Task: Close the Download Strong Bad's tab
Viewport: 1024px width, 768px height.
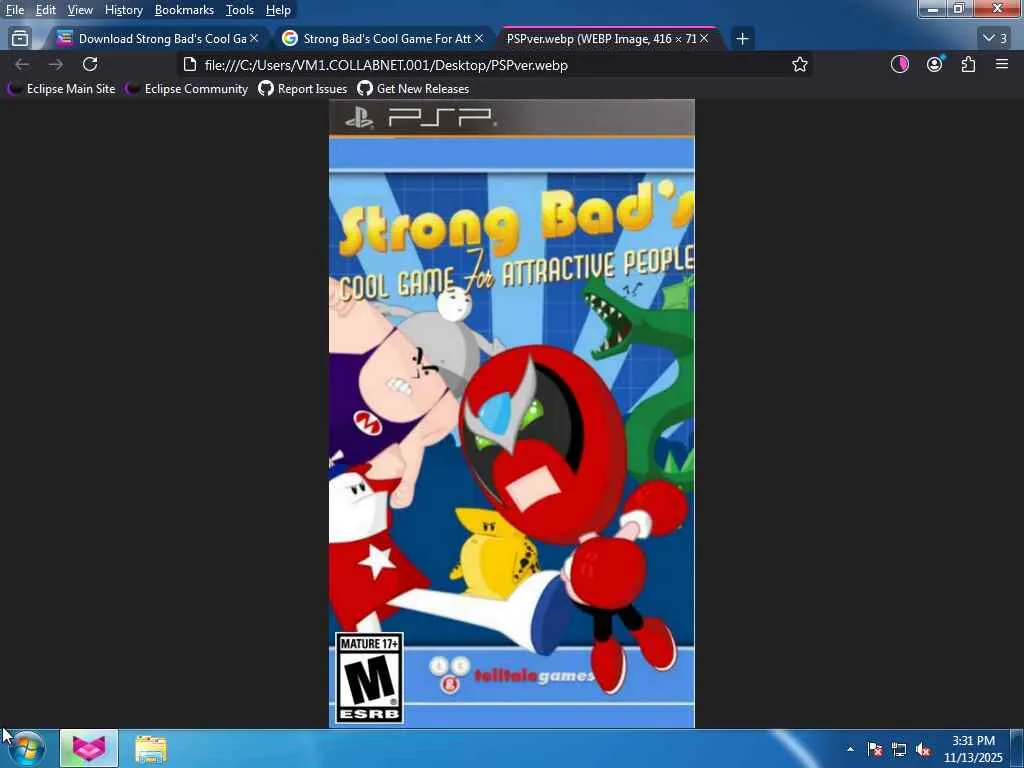Action: coord(254,39)
